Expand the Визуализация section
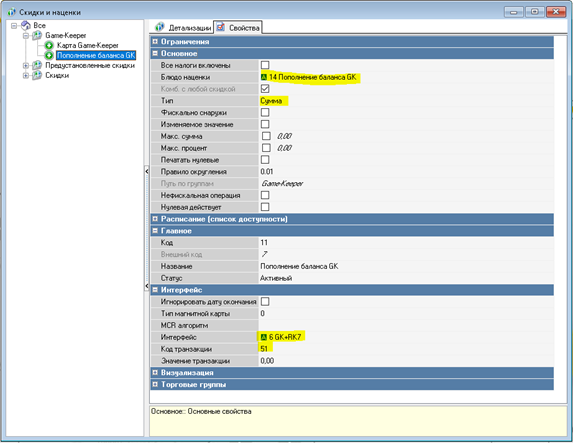 [155, 372]
